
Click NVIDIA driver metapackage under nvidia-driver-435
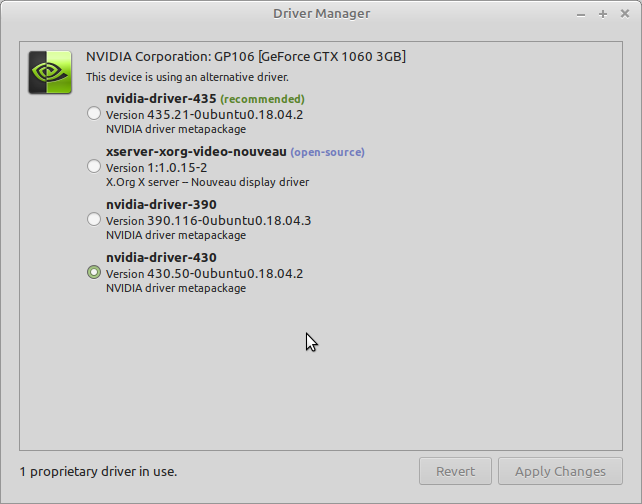(176, 129)
